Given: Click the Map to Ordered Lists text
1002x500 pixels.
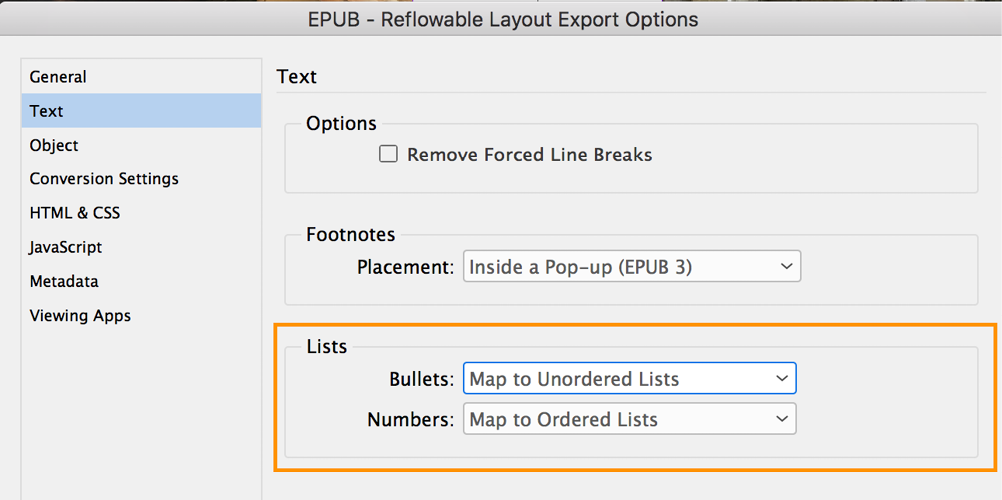Looking at the screenshot, I should pos(564,420).
